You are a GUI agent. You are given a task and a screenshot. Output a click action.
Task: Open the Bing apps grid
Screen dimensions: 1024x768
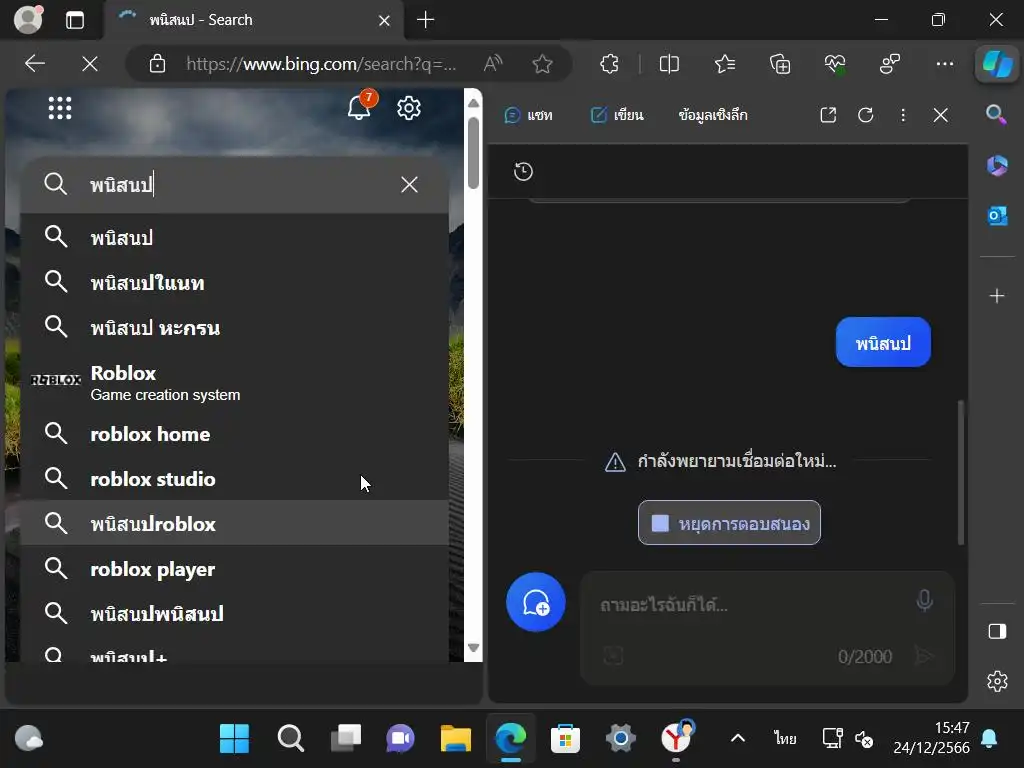60,108
